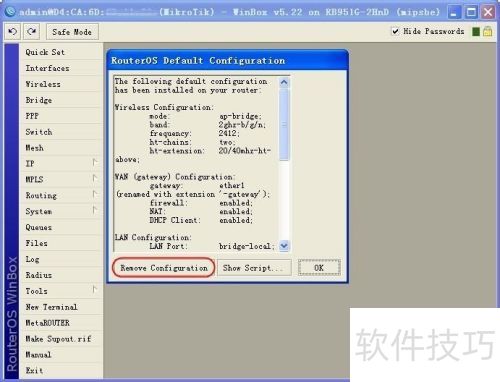
Task: Click the 'LAN Configuration:' text
Action: 153,237
